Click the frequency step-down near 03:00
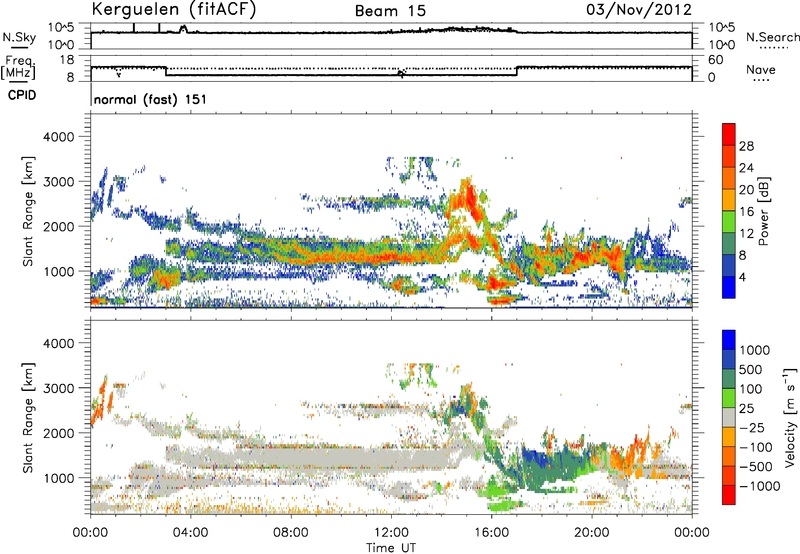This screenshot has height=554, width=800. pos(166,71)
